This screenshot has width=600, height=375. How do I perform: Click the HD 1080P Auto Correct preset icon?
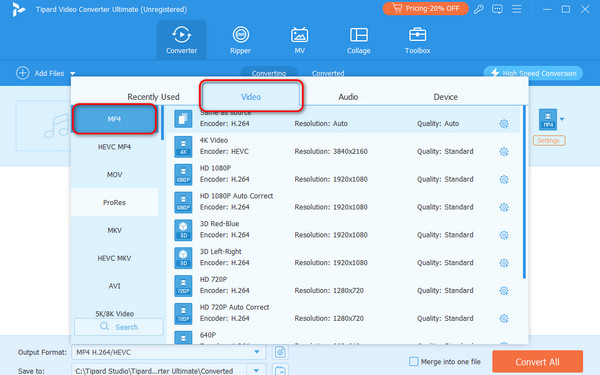(x=183, y=202)
